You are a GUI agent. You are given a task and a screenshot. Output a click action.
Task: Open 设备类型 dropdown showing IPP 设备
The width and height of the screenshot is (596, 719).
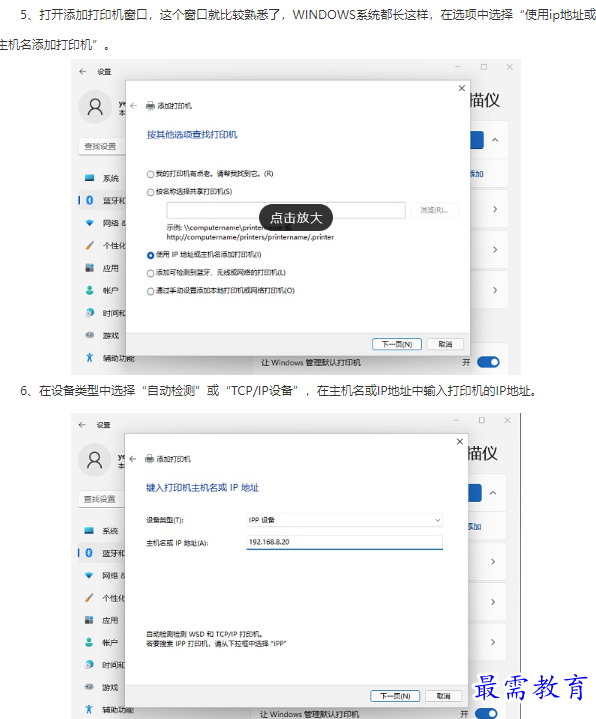coord(344,520)
